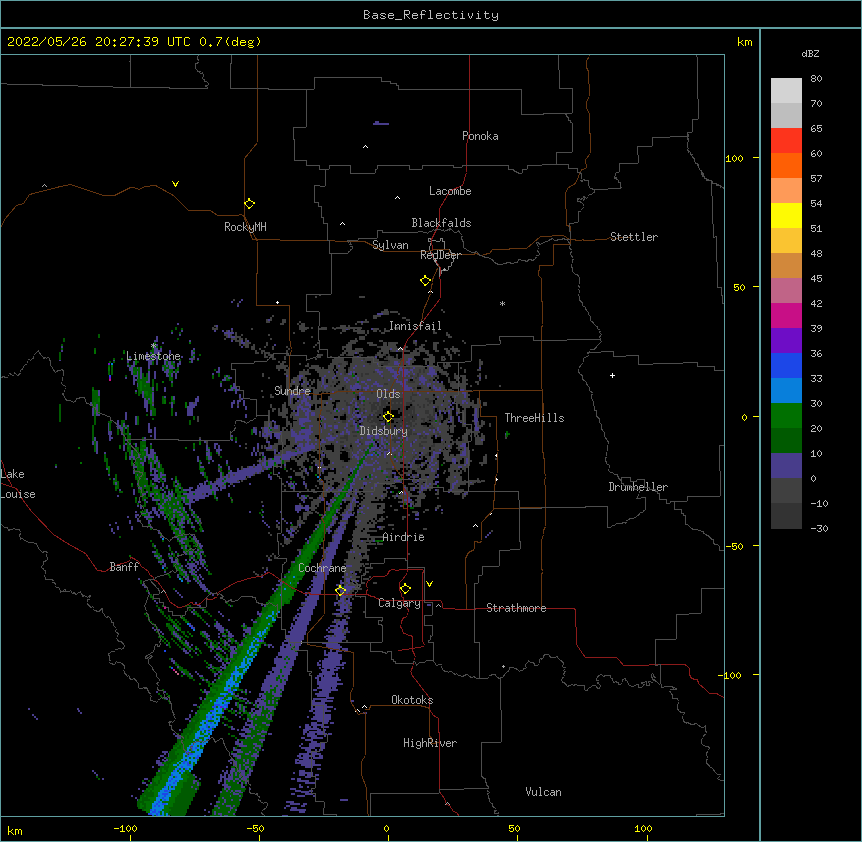Click the 57 value on dBZ legend
The image size is (862, 842).
click(816, 179)
